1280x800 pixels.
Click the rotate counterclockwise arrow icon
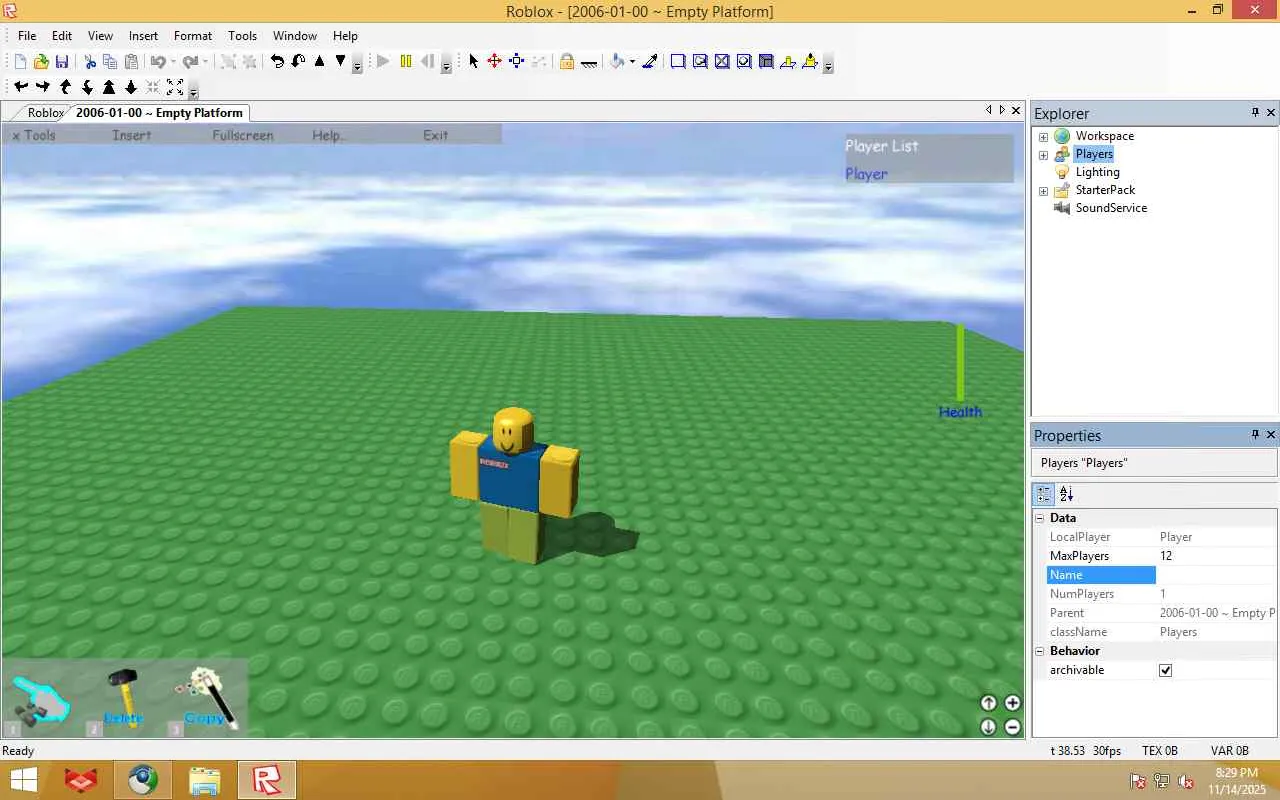pos(278,61)
